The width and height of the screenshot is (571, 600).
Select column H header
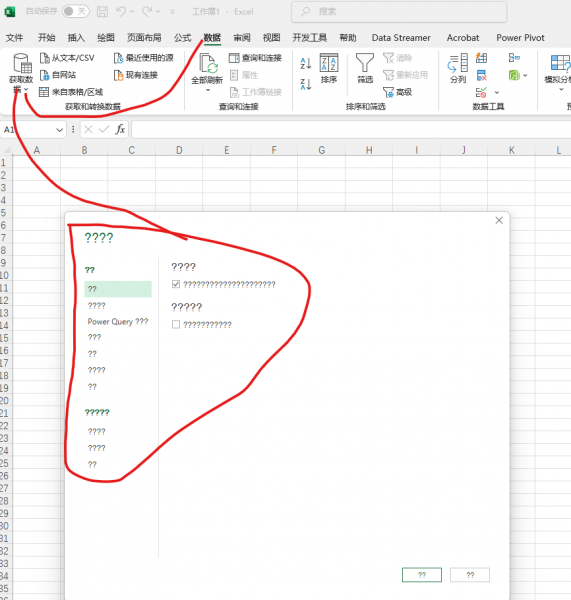[369, 150]
